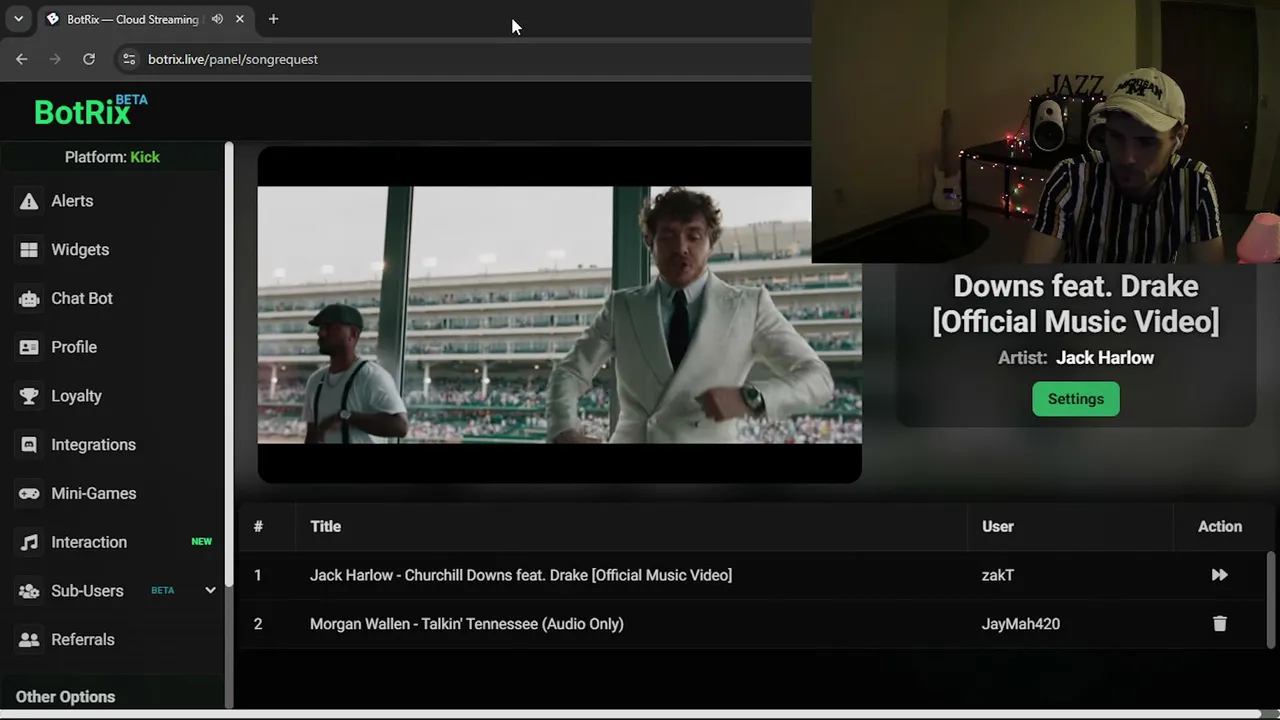Click the Jack Harlow music video player
Screen dimensions: 1280x720
point(560,315)
